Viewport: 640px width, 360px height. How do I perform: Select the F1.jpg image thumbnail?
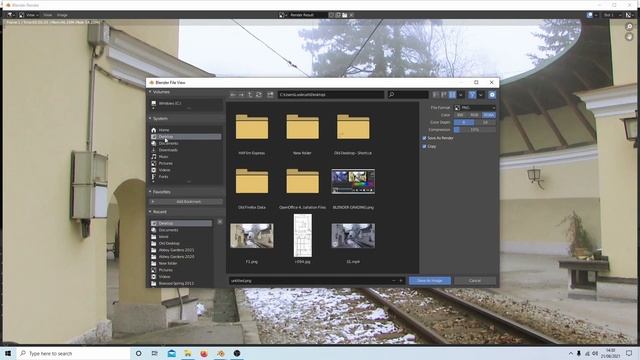pyautogui.click(x=252, y=236)
